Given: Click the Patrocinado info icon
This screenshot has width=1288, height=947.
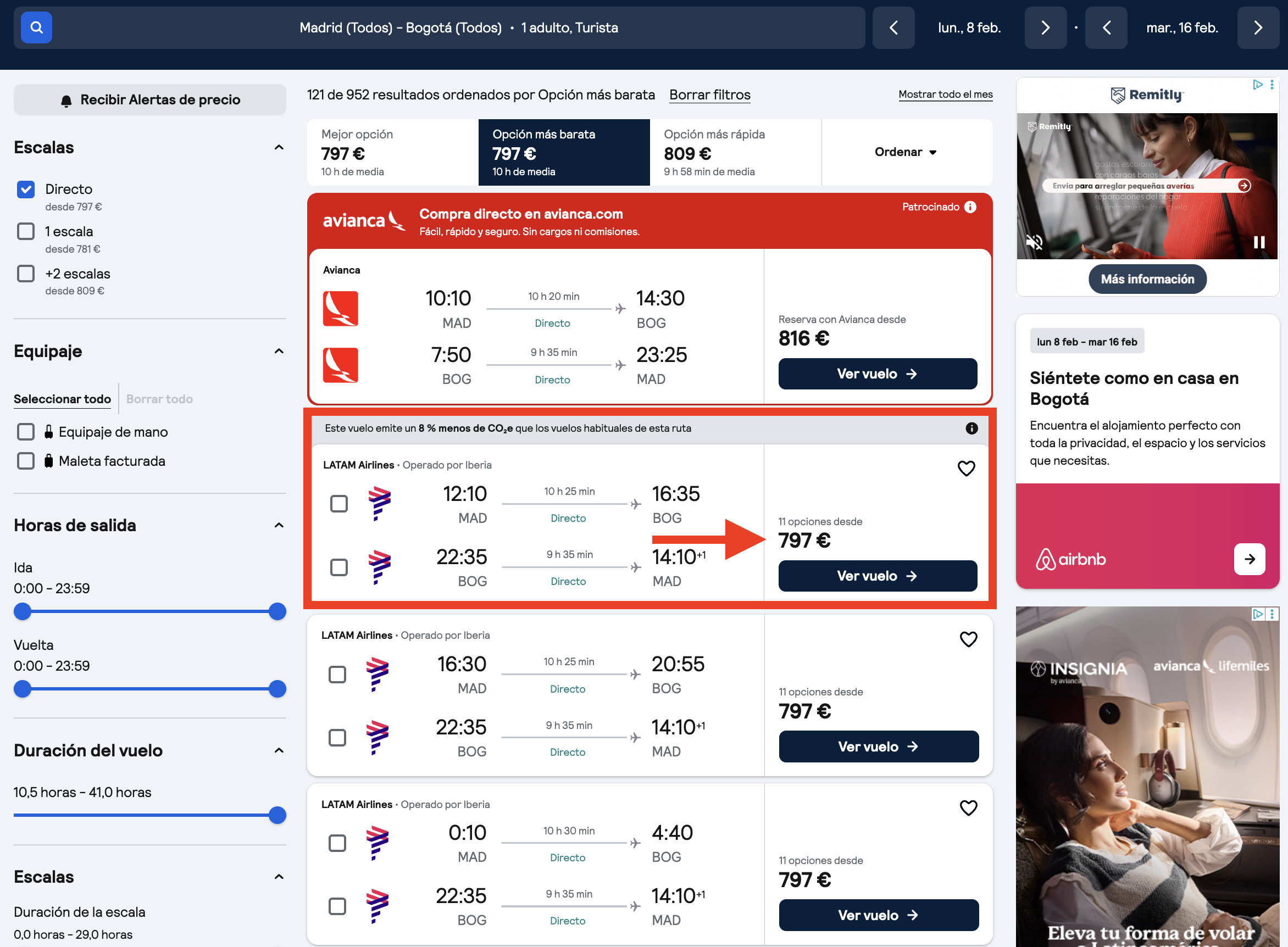Looking at the screenshot, I should pos(970,207).
